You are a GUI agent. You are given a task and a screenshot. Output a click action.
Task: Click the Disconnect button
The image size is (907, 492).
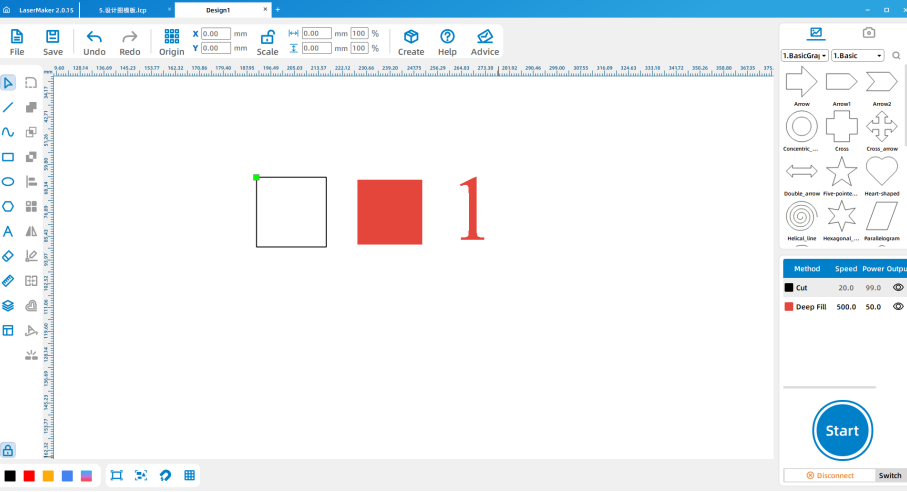tap(828, 476)
